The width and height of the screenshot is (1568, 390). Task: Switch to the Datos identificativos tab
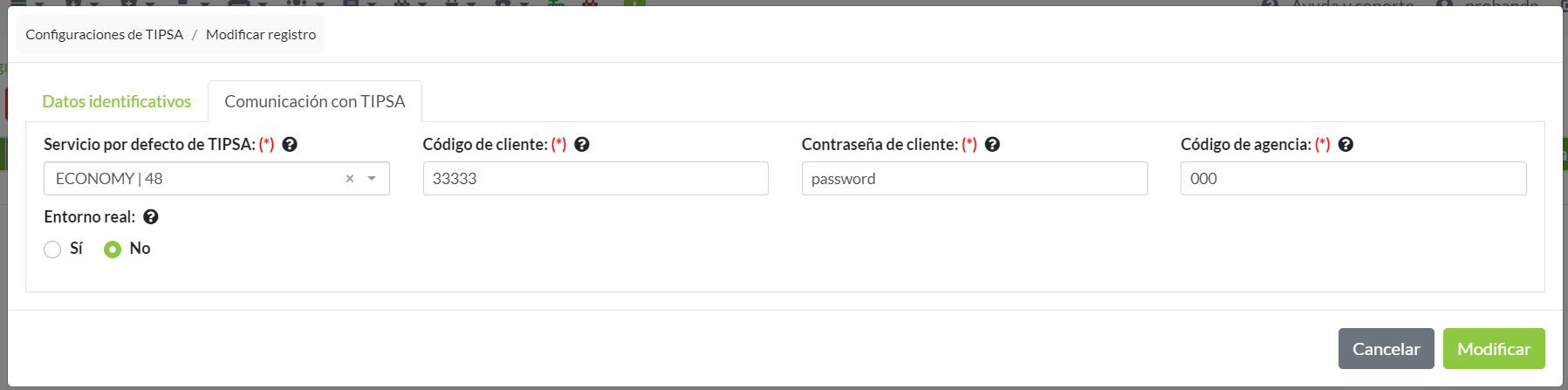[x=117, y=102]
